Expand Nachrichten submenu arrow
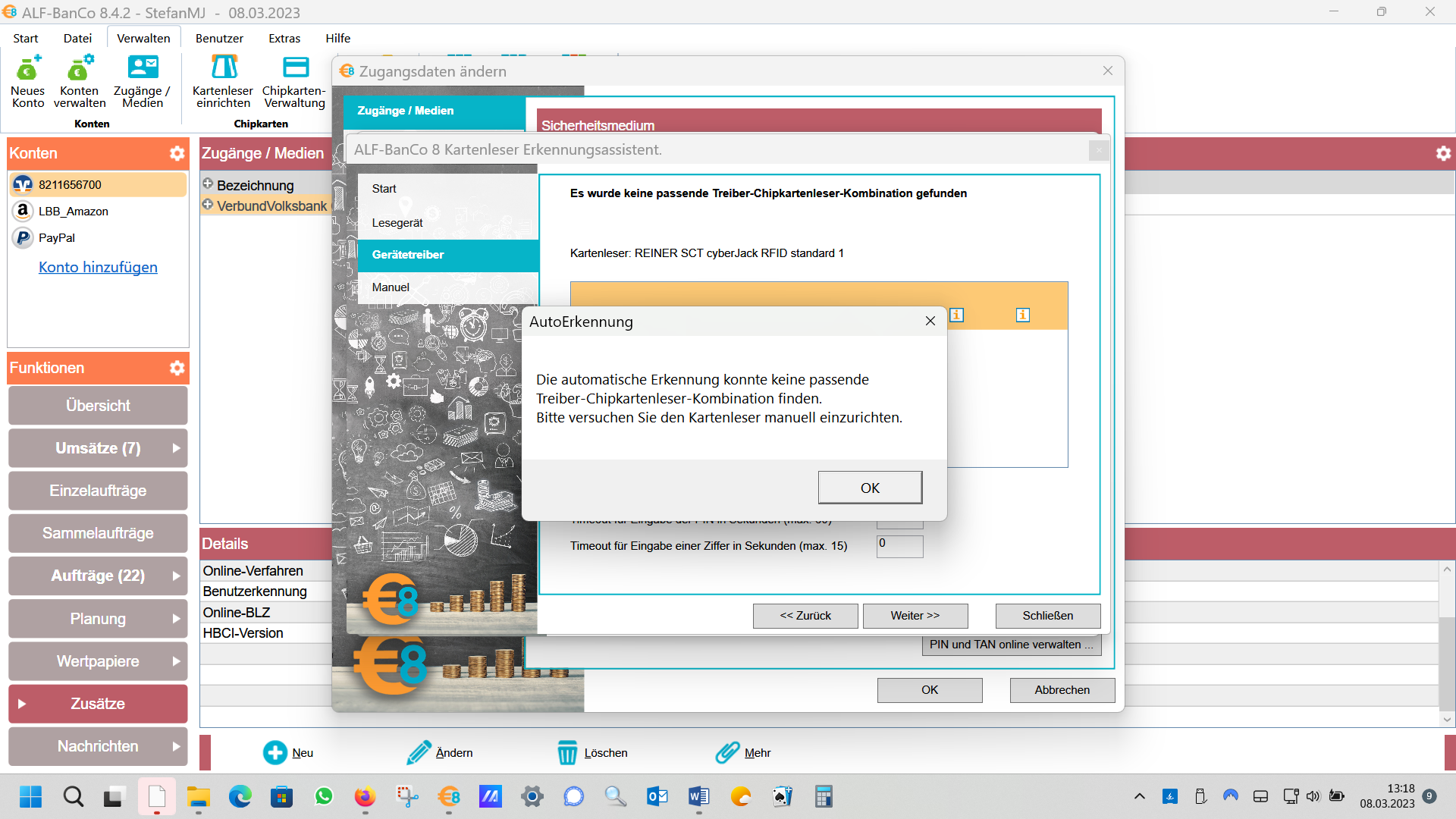Viewport: 1456px width, 819px height. [176, 746]
